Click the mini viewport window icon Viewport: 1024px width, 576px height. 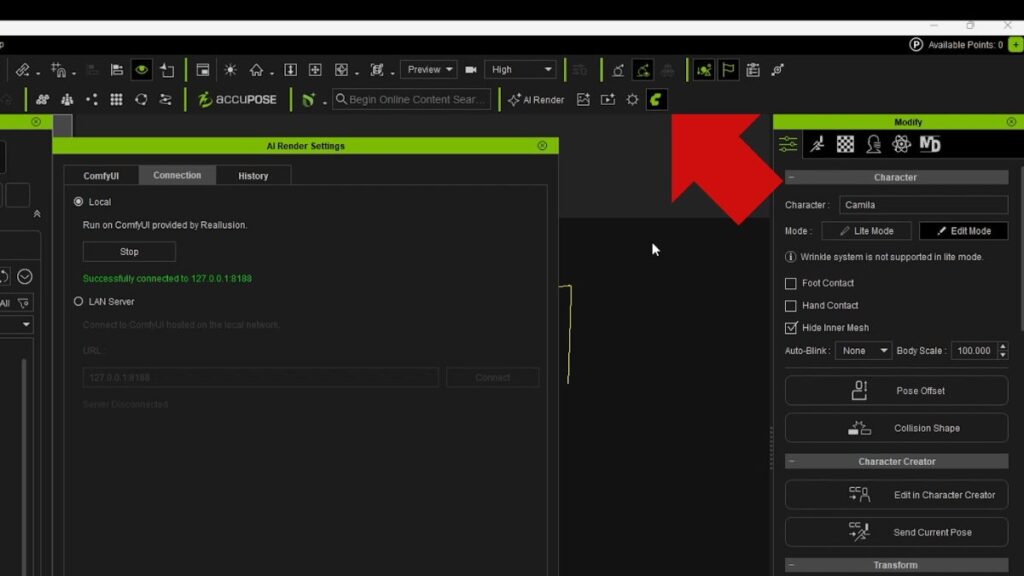point(203,70)
